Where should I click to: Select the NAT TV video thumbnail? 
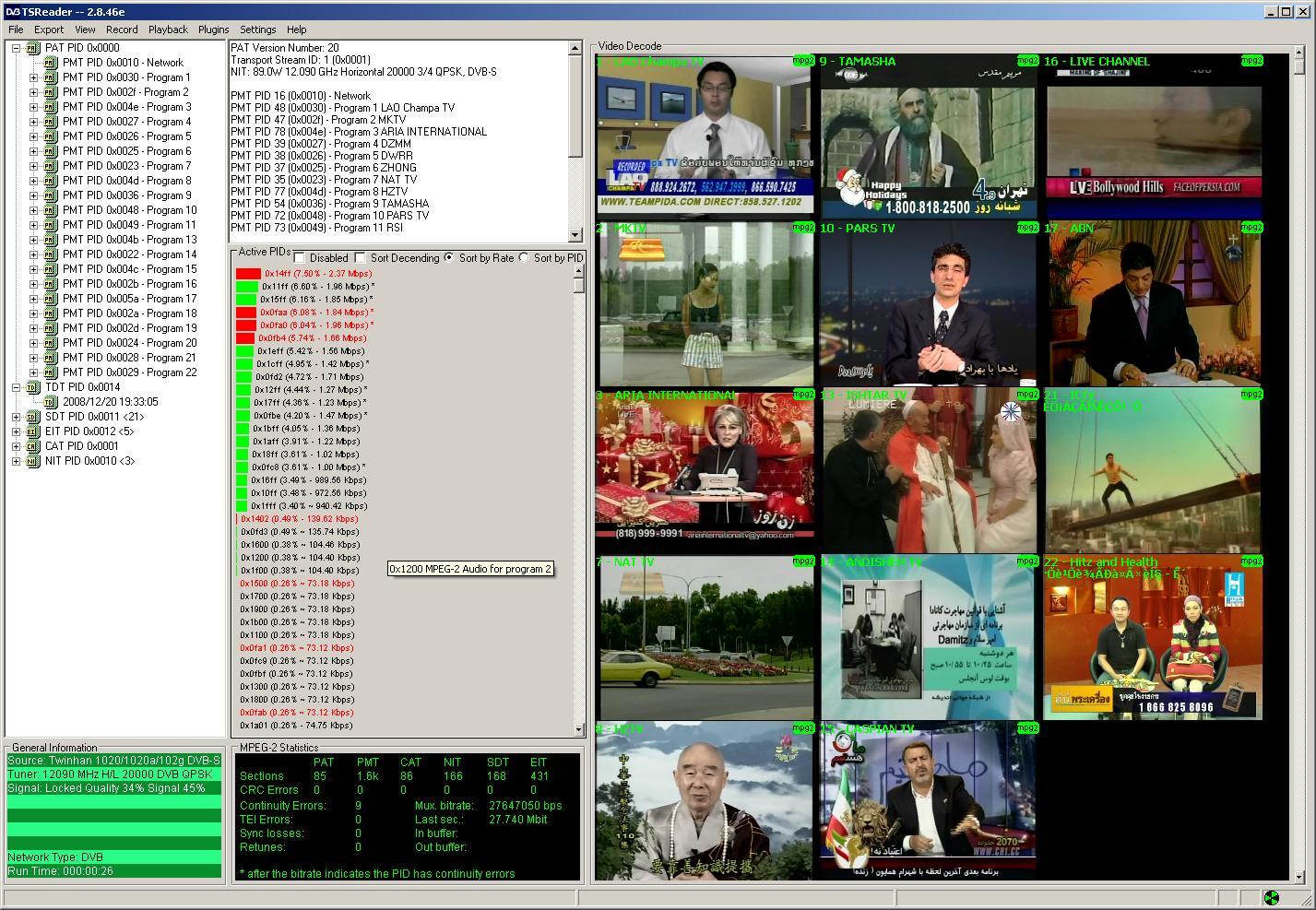click(705, 637)
